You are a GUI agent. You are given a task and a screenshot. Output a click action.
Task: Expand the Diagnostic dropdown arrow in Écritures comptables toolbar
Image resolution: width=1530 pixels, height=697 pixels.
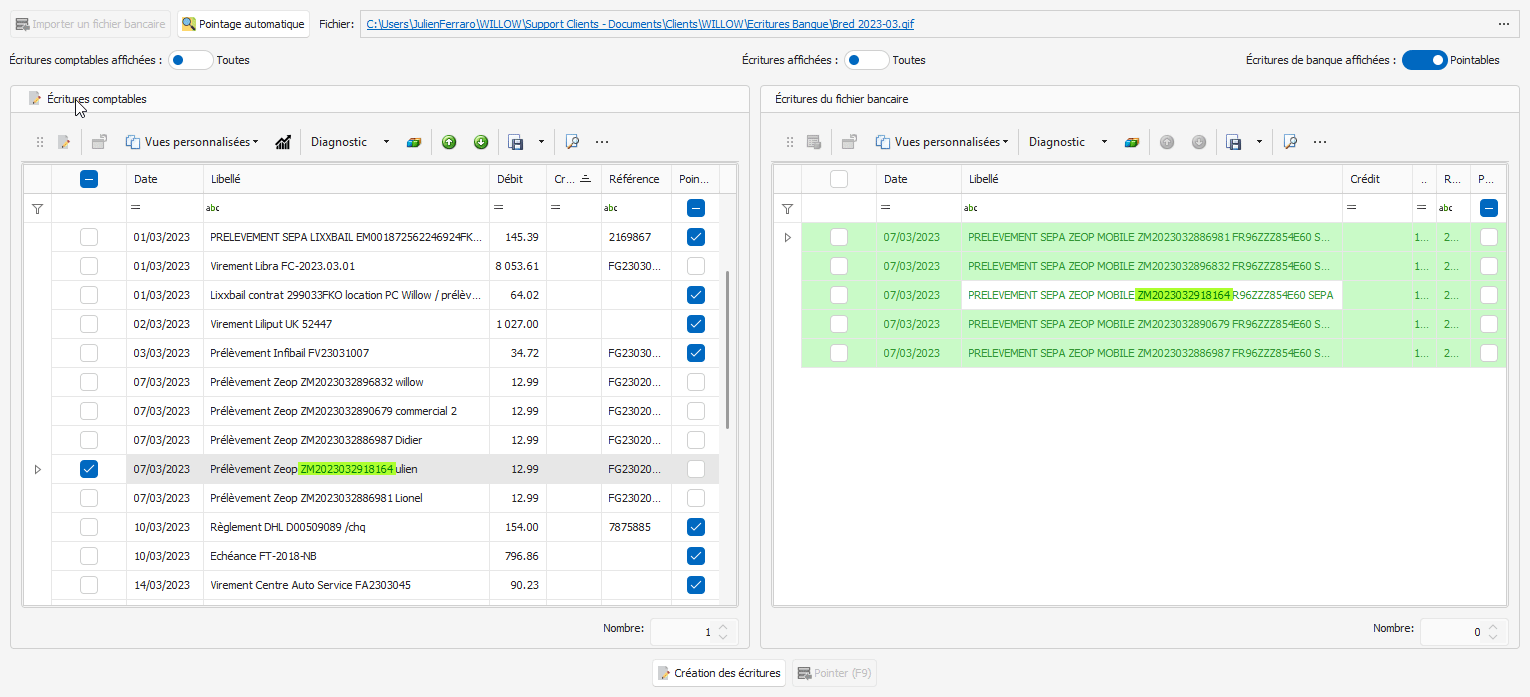click(x=386, y=142)
